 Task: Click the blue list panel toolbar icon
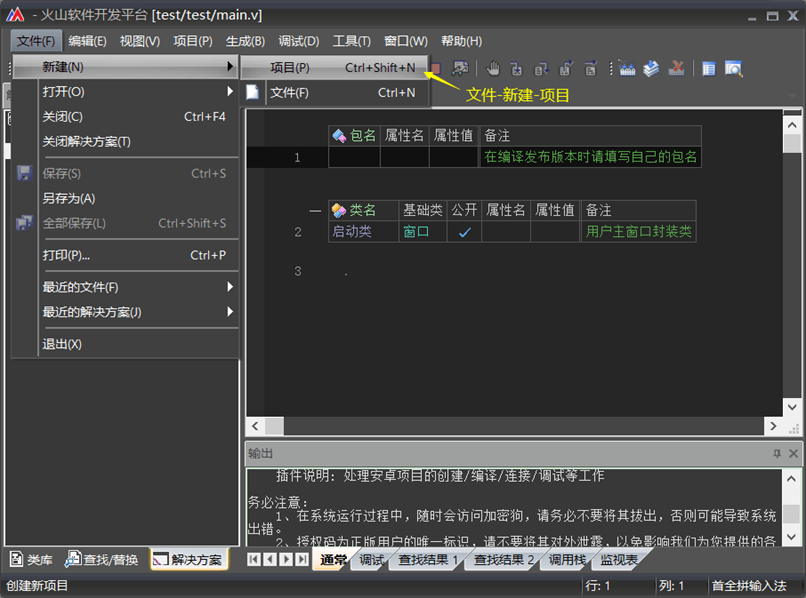click(x=709, y=68)
